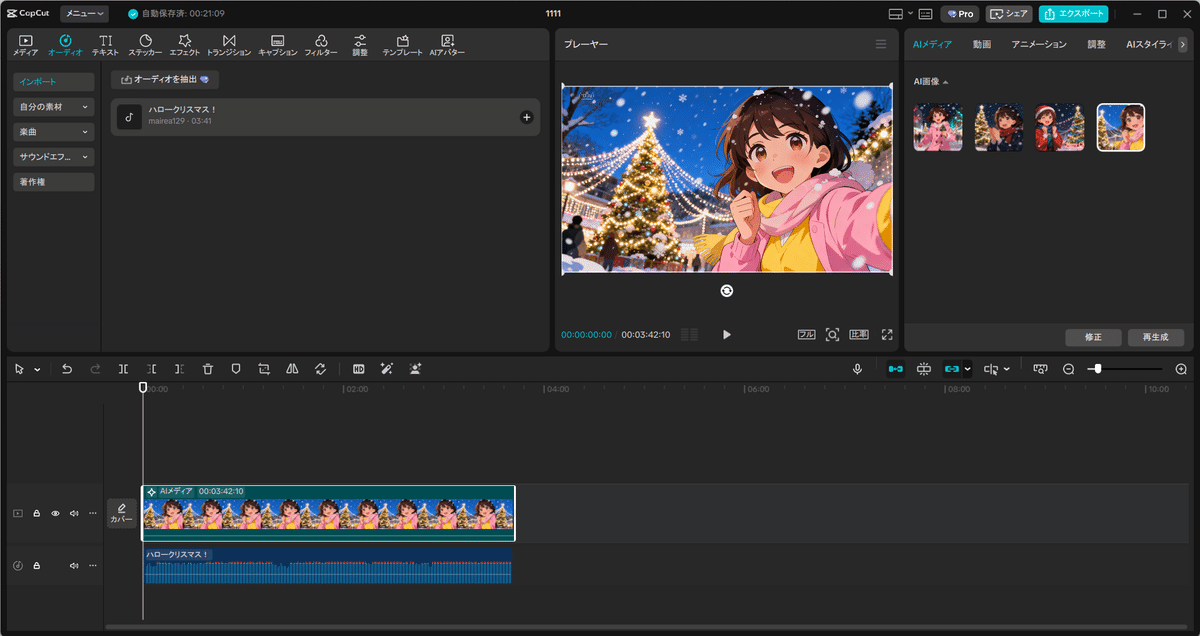Switch to アニメーション tab

pyautogui.click(x=1038, y=45)
